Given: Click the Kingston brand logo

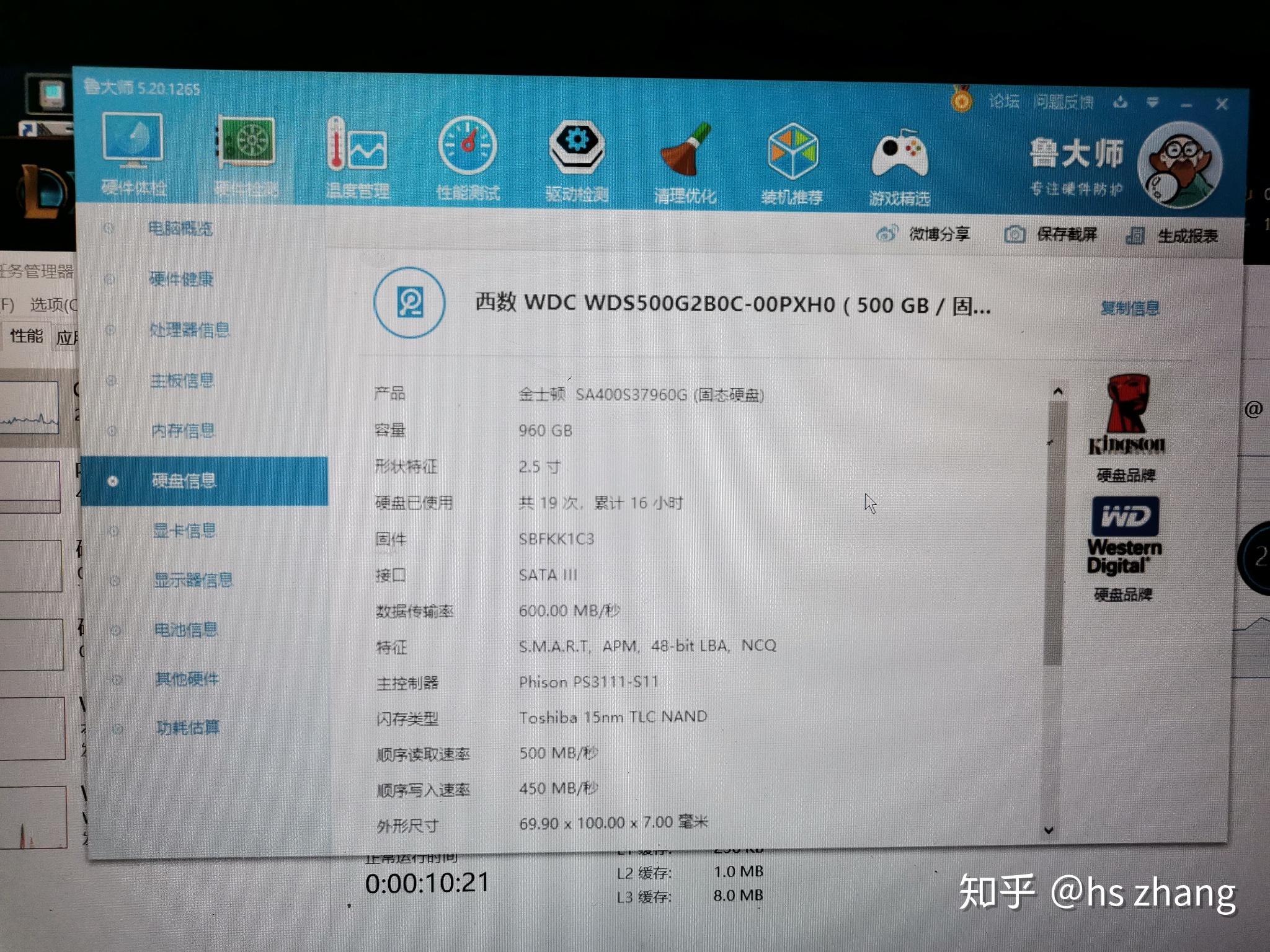Looking at the screenshot, I should (1126, 414).
